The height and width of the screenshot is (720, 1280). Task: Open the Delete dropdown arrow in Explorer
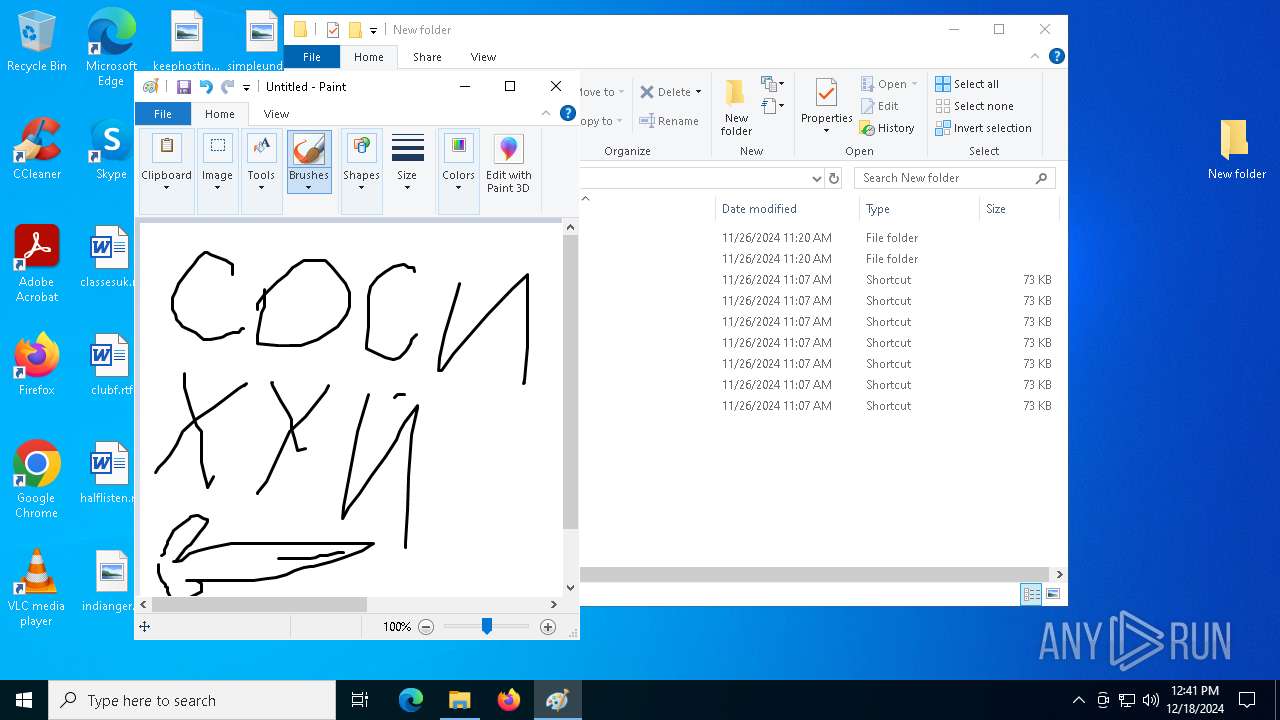coord(698,92)
